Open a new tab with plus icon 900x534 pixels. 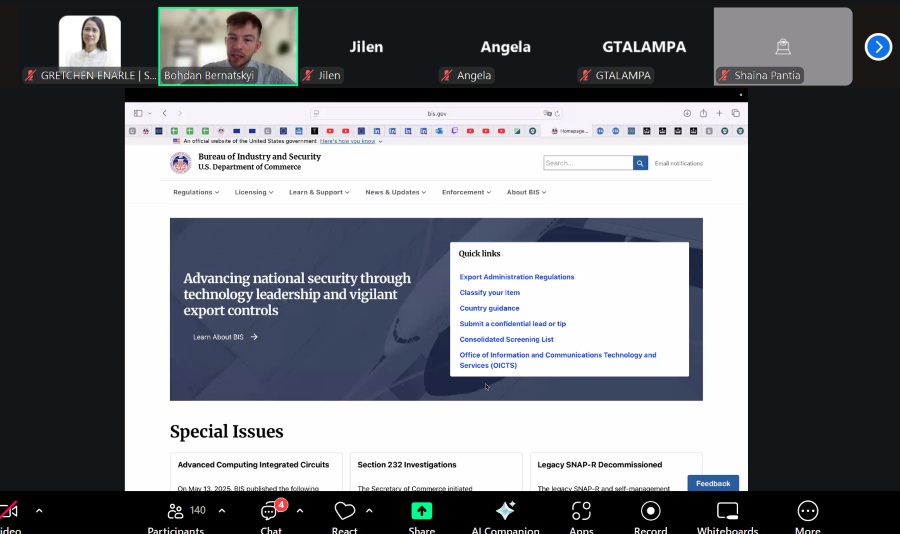coord(719,113)
